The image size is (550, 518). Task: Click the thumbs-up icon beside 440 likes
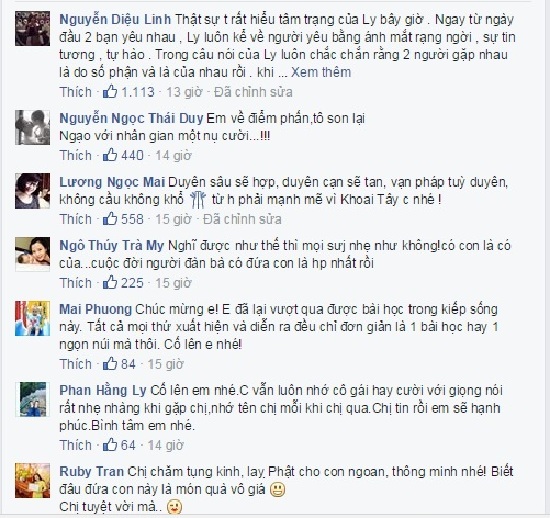[110, 154]
